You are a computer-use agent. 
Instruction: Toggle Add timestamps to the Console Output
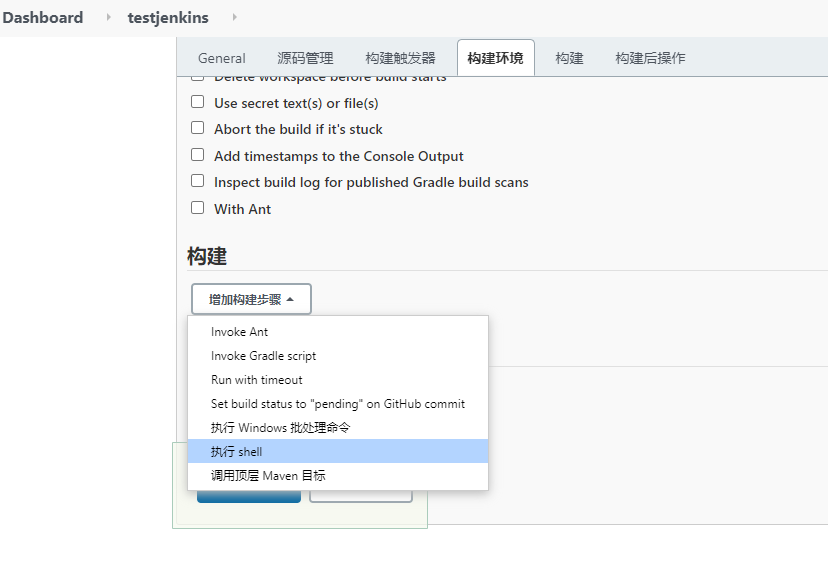(197, 155)
